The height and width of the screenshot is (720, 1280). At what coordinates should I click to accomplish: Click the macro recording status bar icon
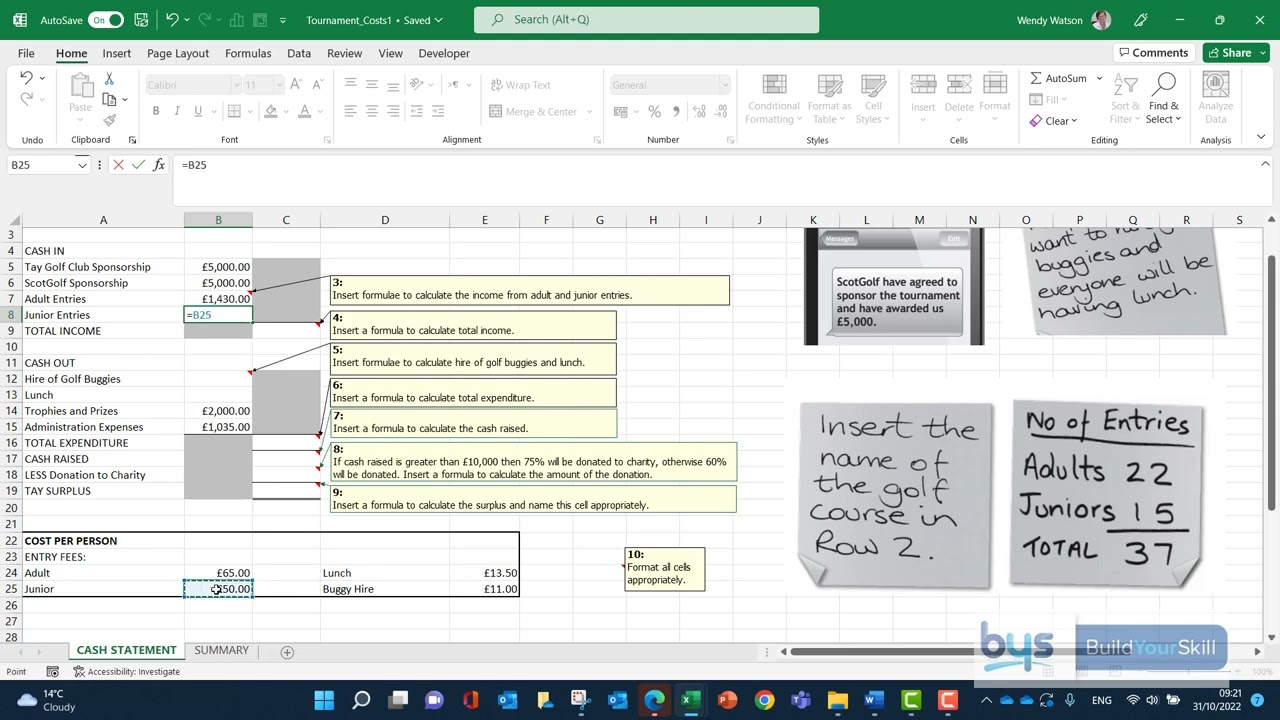[53, 672]
